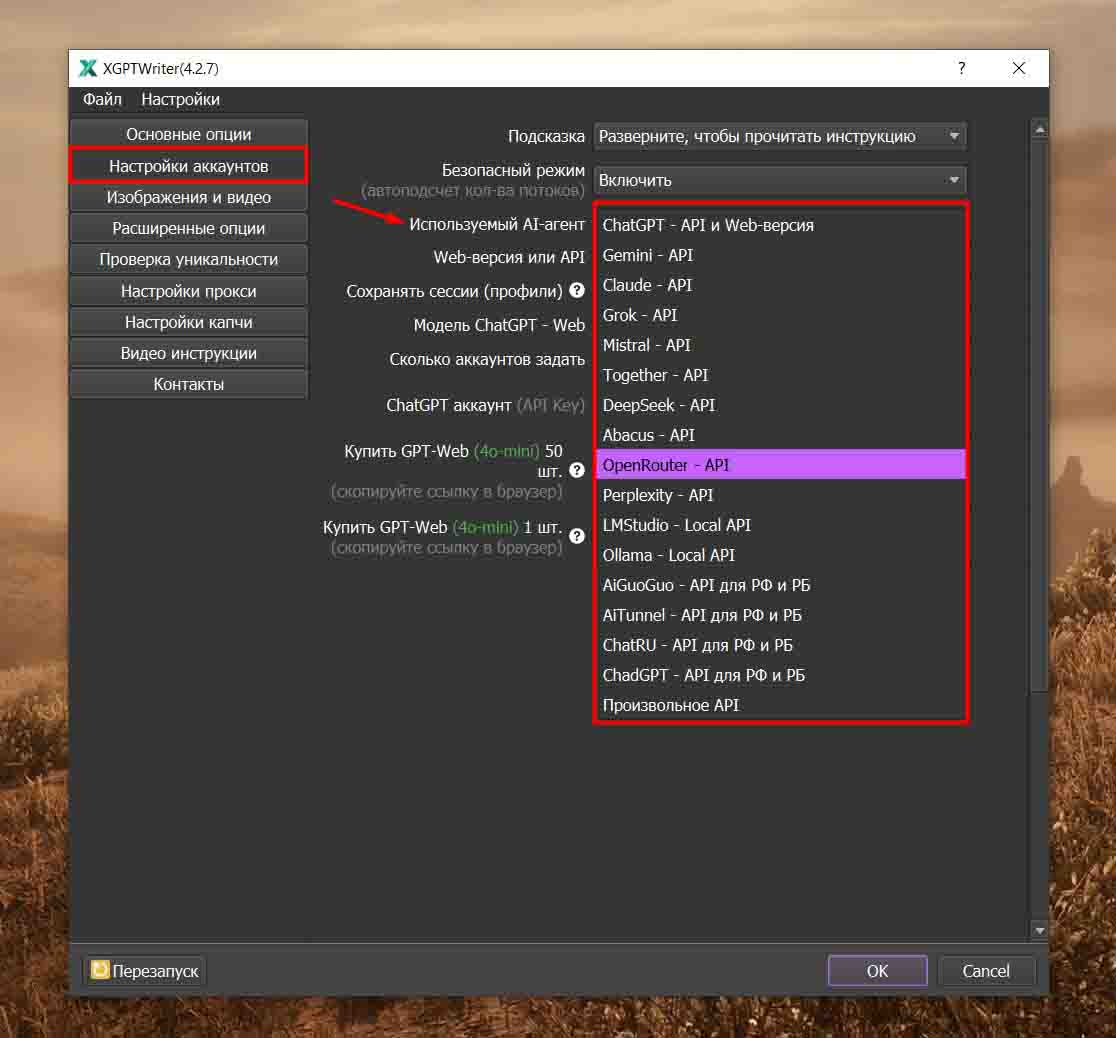
Task: Click the scrollbar down arrow
Action: 1039,930
